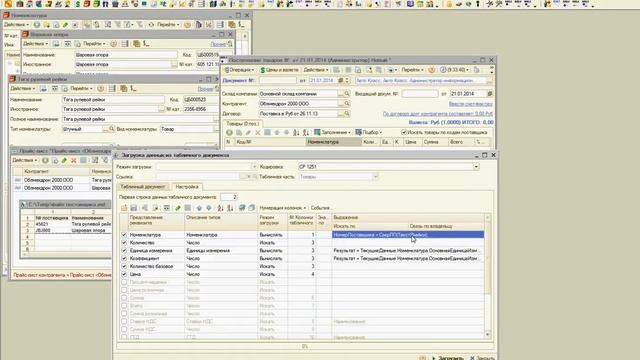Select the Настройка tab
Image resolution: width=640 pixels, height=360 pixels.
(187, 187)
